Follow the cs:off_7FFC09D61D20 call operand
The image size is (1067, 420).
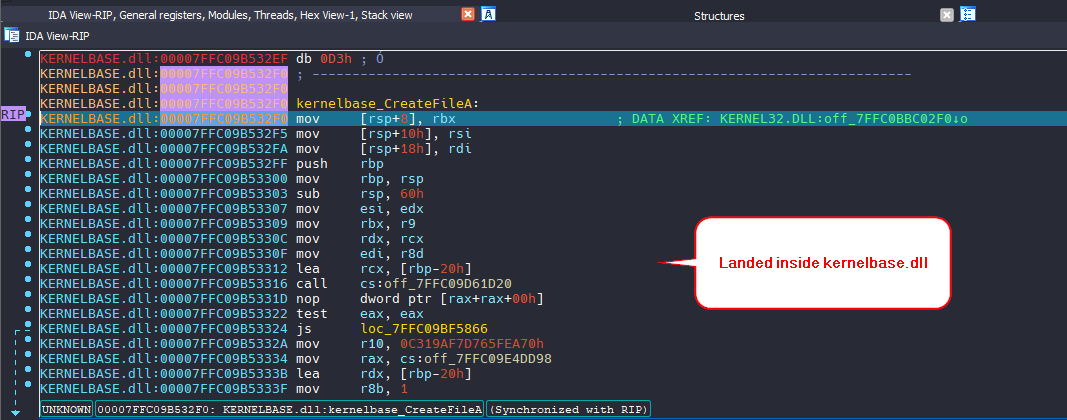coord(436,284)
